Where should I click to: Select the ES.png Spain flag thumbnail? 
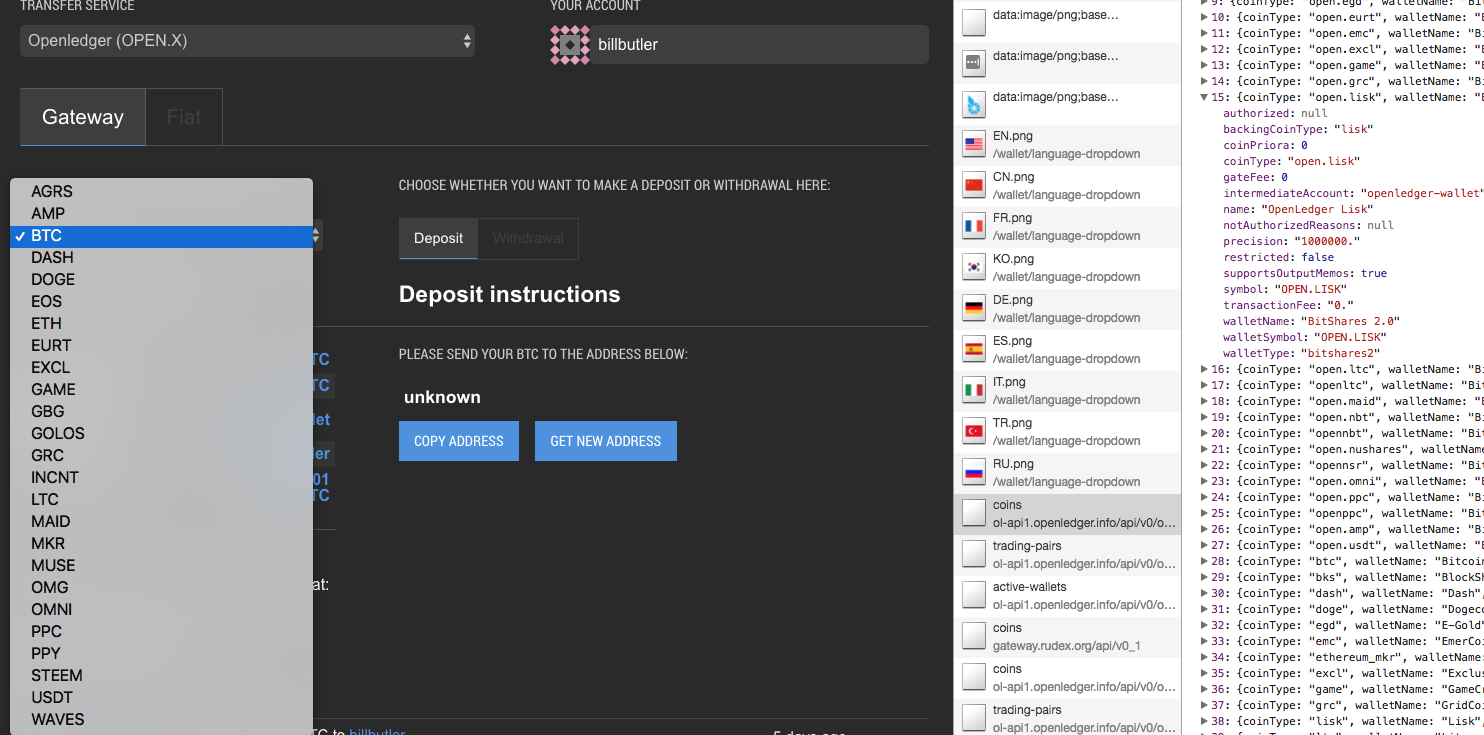coord(974,350)
